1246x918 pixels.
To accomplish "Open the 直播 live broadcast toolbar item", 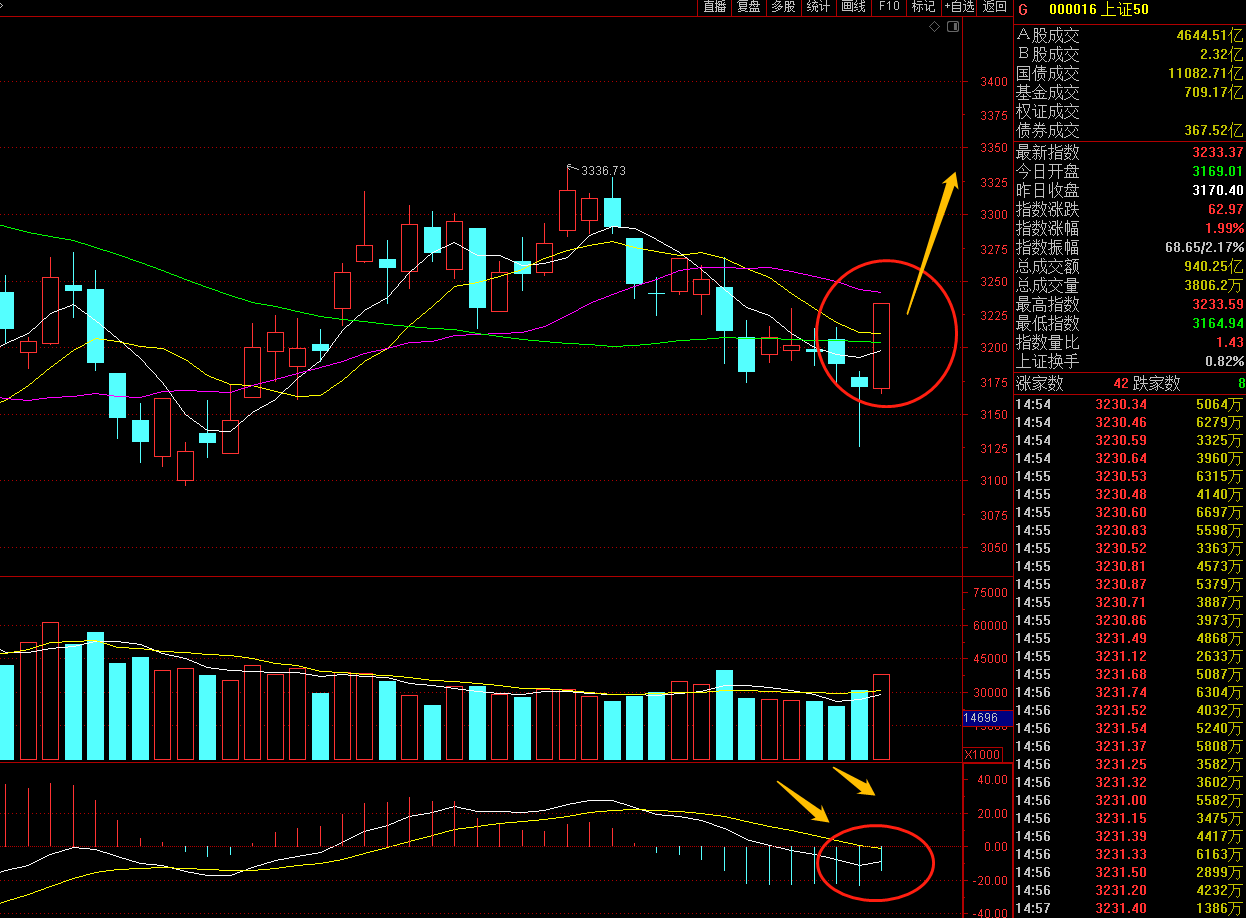I will (715, 7).
